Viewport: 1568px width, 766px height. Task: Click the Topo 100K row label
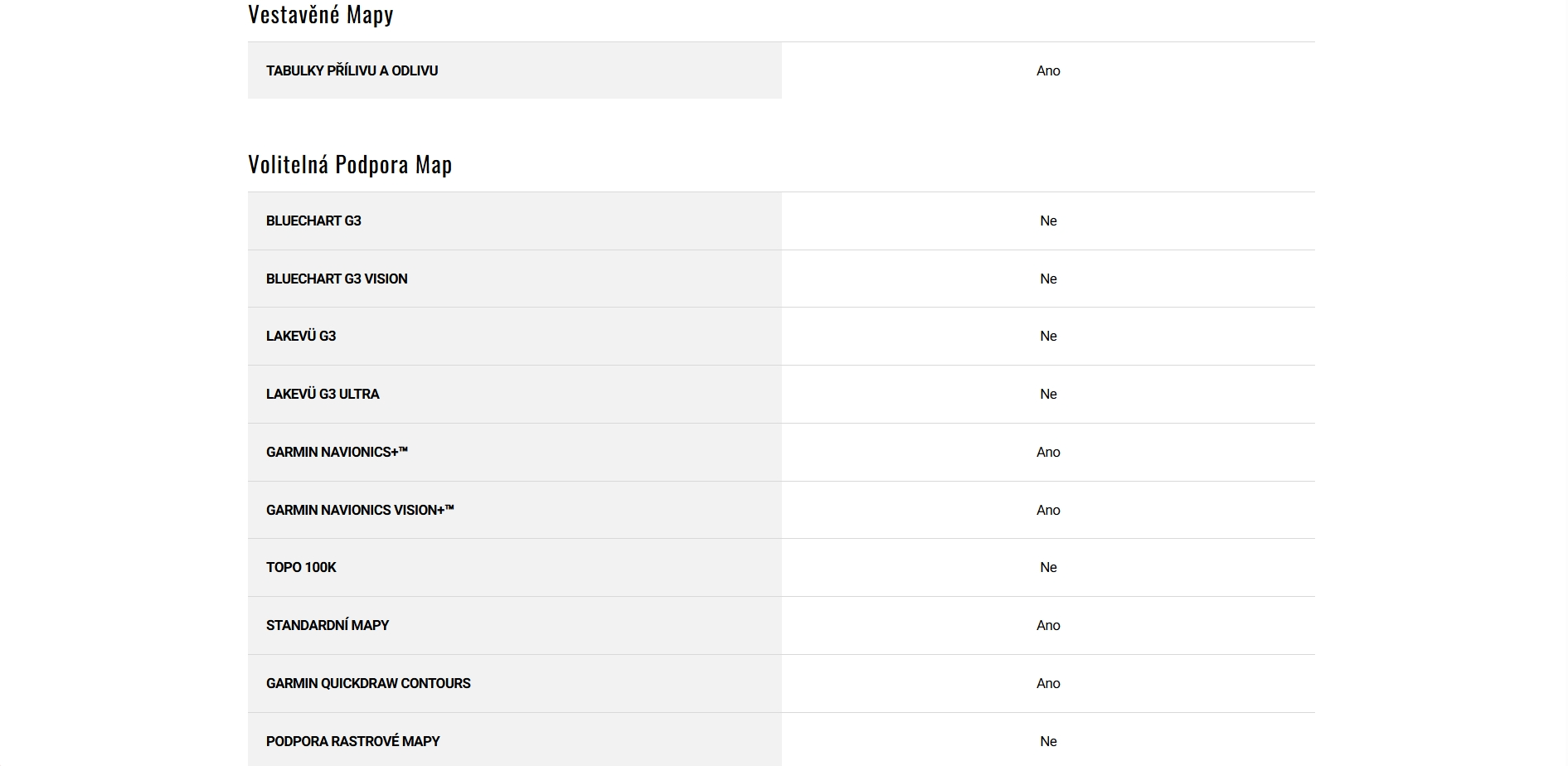301,567
